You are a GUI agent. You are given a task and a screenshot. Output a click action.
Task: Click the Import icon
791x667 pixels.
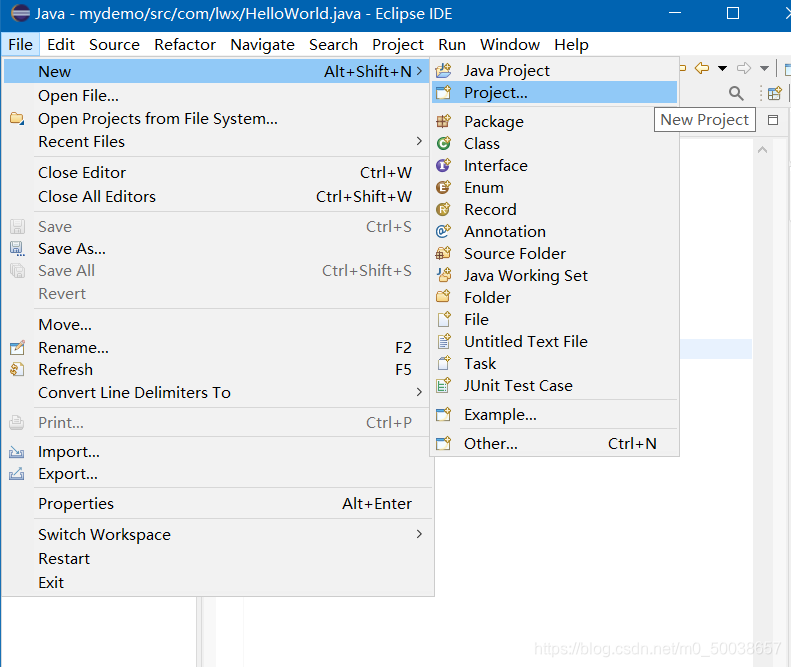[x=17, y=452]
